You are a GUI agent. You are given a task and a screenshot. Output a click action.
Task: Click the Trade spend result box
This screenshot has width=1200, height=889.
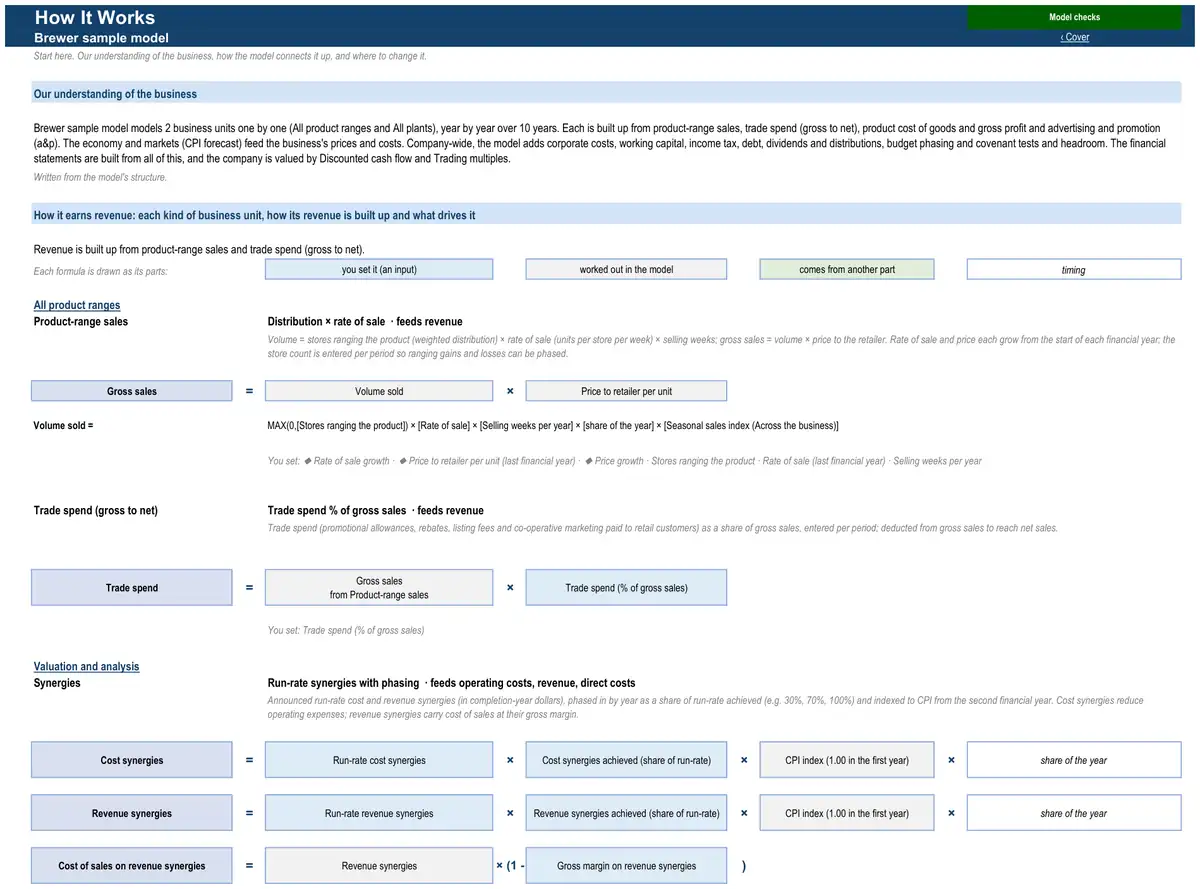132,587
